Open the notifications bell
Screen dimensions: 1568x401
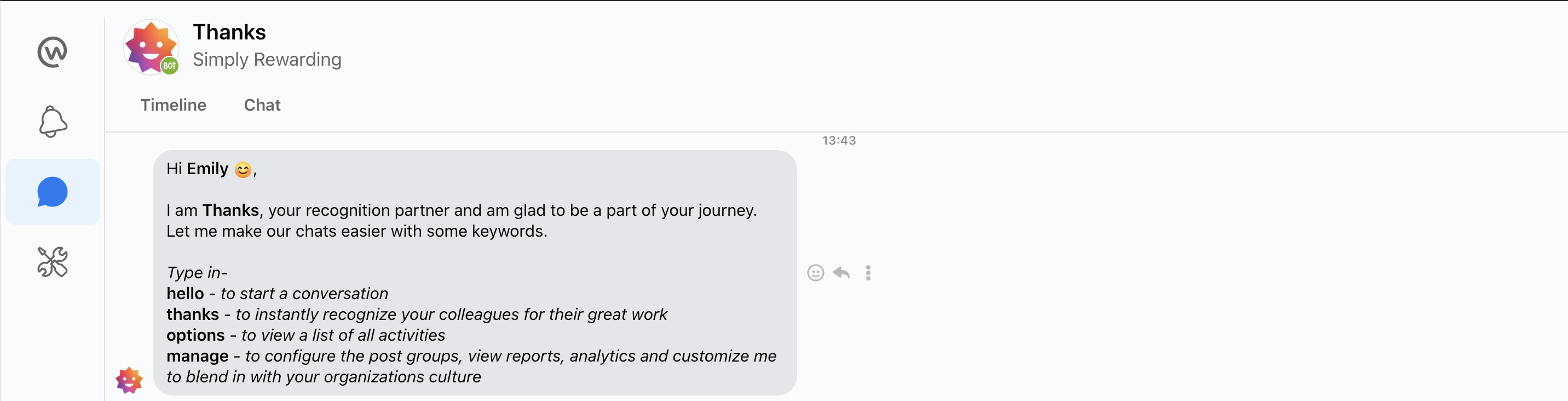(x=53, y=122)
